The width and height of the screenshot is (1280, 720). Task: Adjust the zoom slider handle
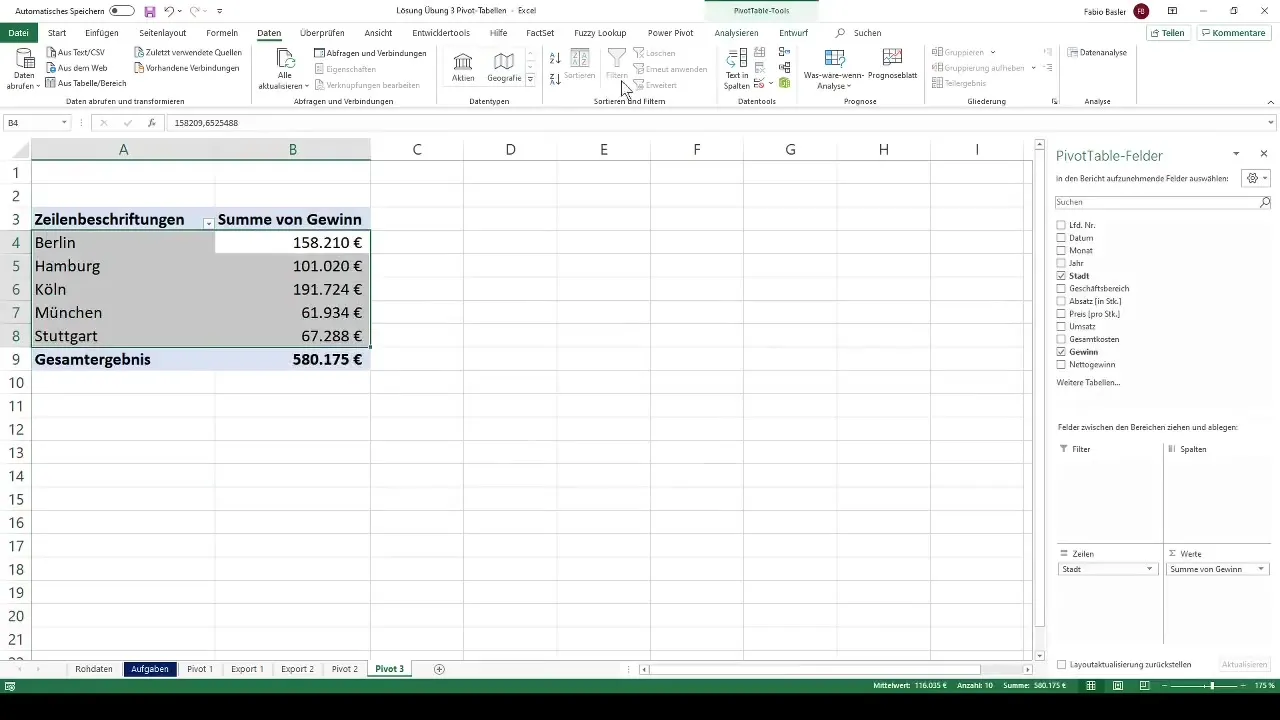[1212, 686]
